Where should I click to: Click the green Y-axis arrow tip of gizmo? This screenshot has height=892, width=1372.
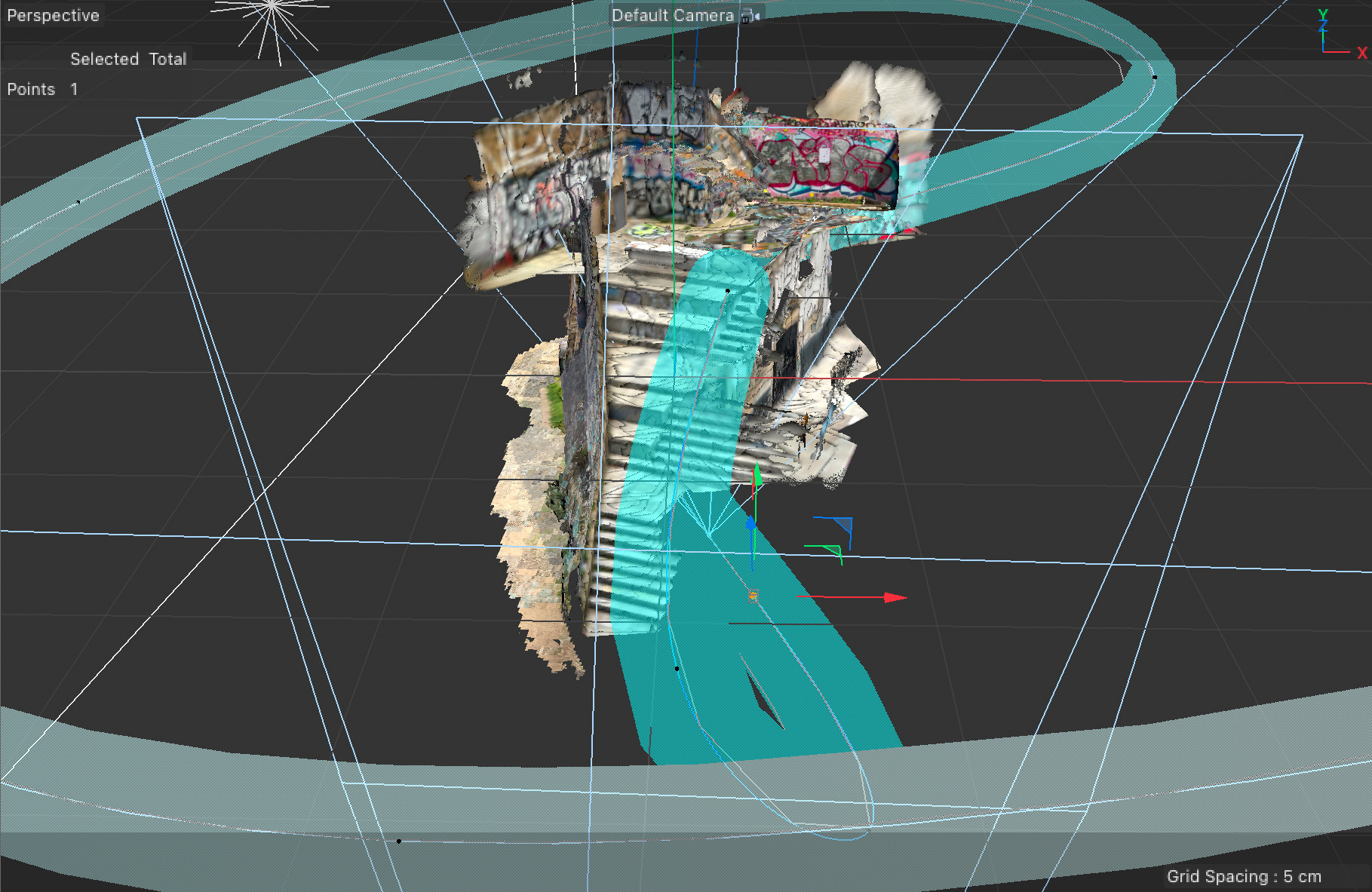tap(757, 474)
